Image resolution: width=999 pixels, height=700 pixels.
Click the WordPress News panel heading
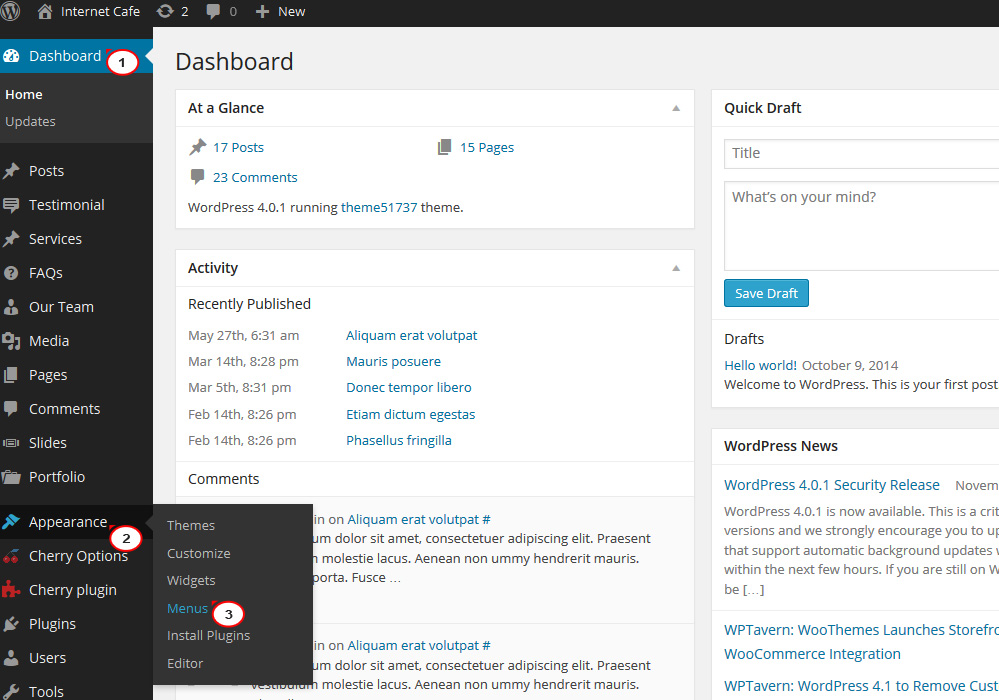tap(780, 446)
